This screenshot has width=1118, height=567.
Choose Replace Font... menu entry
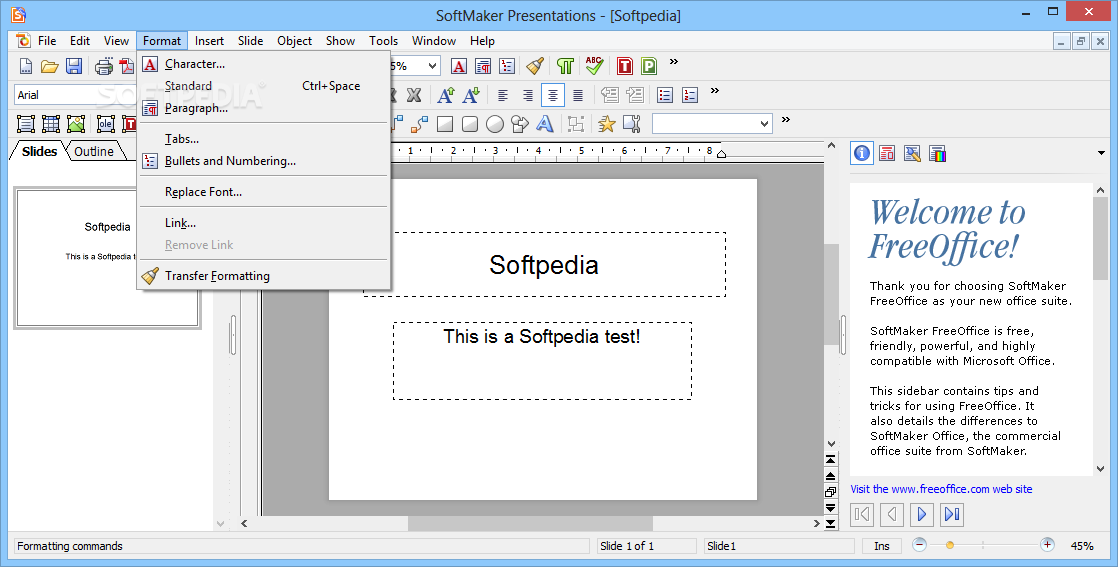point(264,192)
